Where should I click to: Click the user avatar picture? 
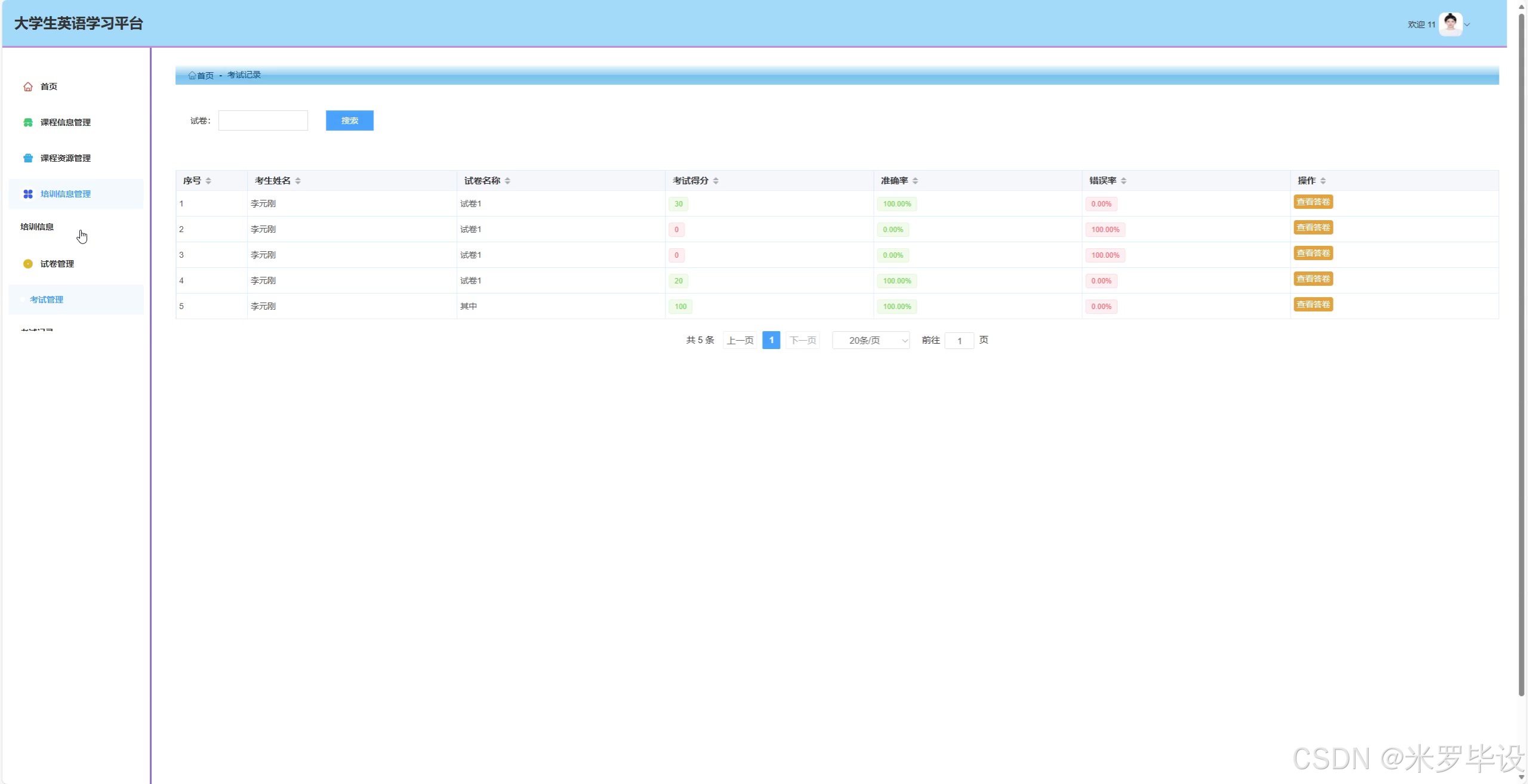pos(1450,24)
